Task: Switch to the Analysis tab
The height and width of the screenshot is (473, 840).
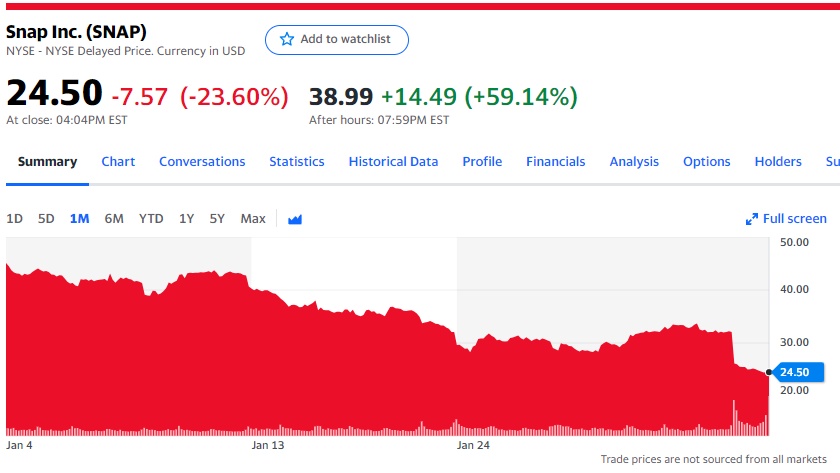Action: 634,161
